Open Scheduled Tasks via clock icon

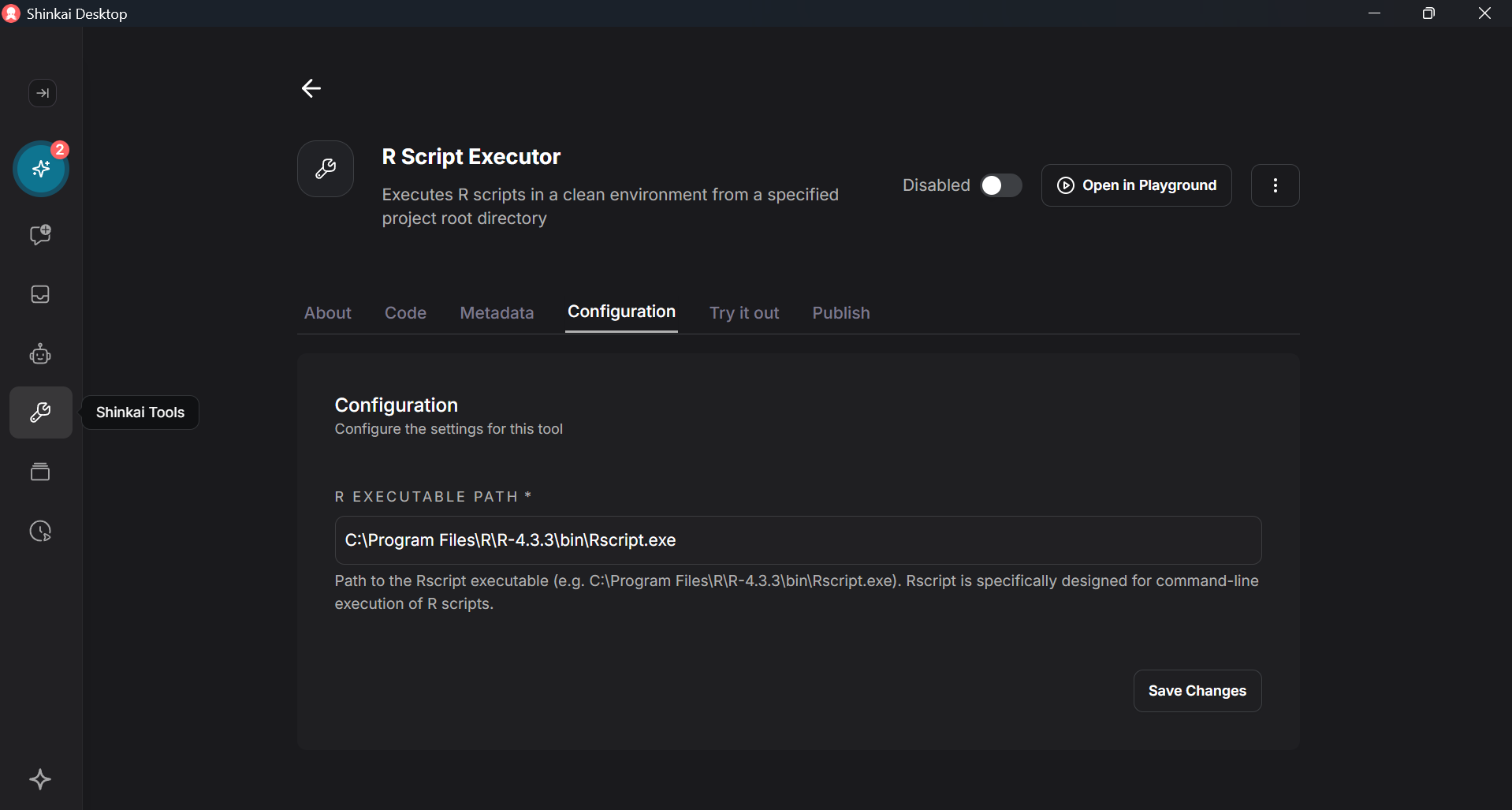pyautogui.click(x=40, y=531)
